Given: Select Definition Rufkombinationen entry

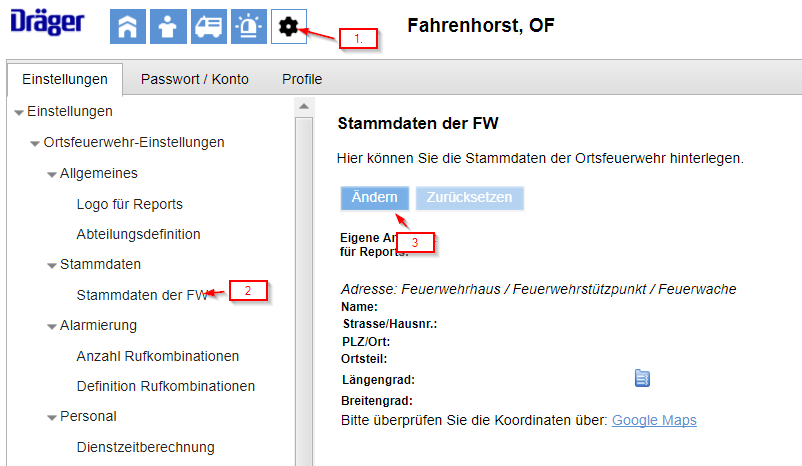Looking at the screenshot, I should [165, 386].
